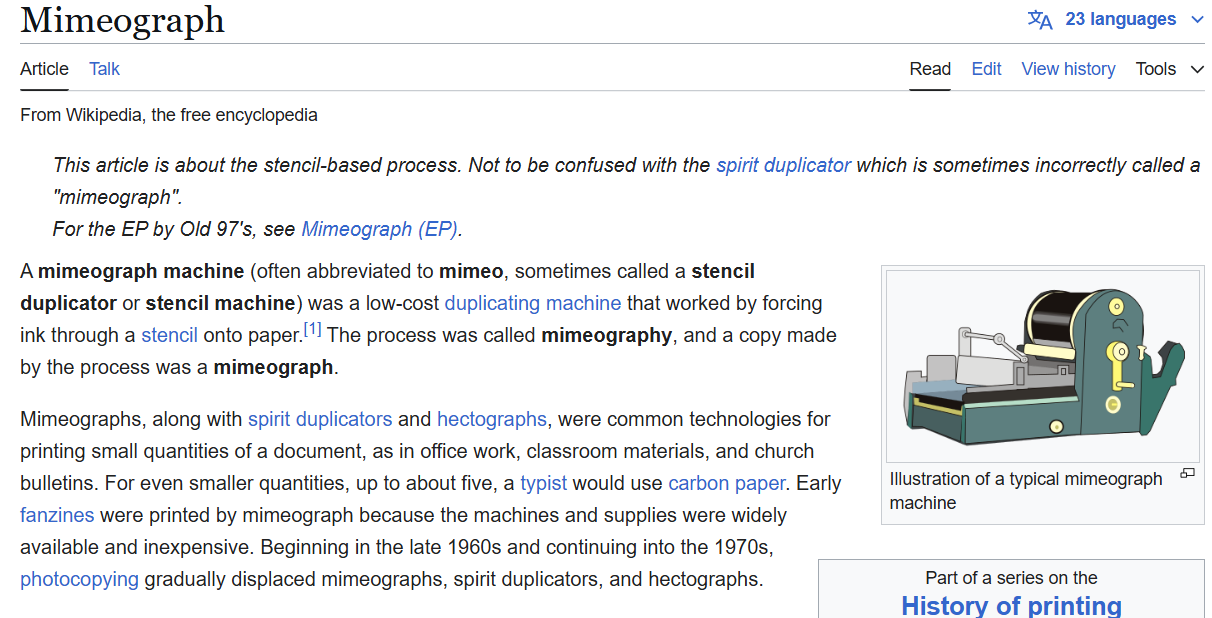This screenshot has height=618, width=1212.
Task: Open the fanzines link
Action: click(x=57, y=515)
